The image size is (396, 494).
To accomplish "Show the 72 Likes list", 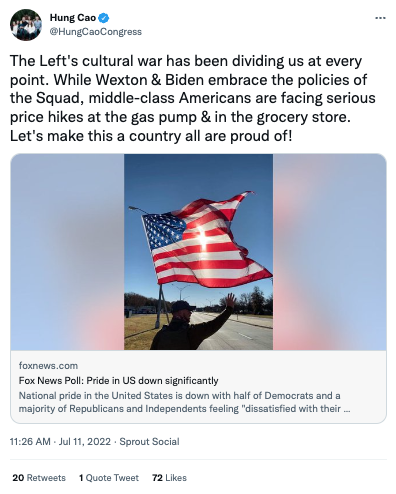I will (169, 478).
